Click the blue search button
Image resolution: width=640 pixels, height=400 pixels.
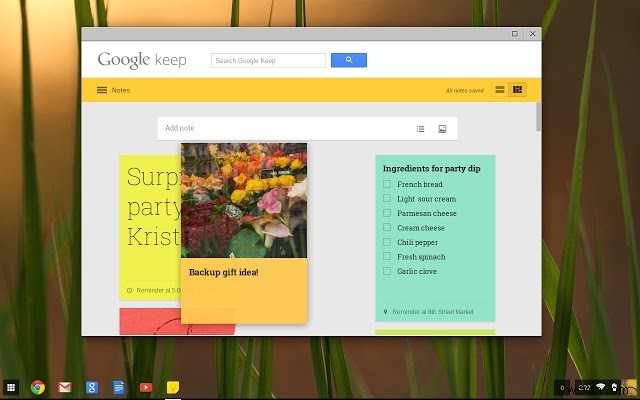[349, 60]
